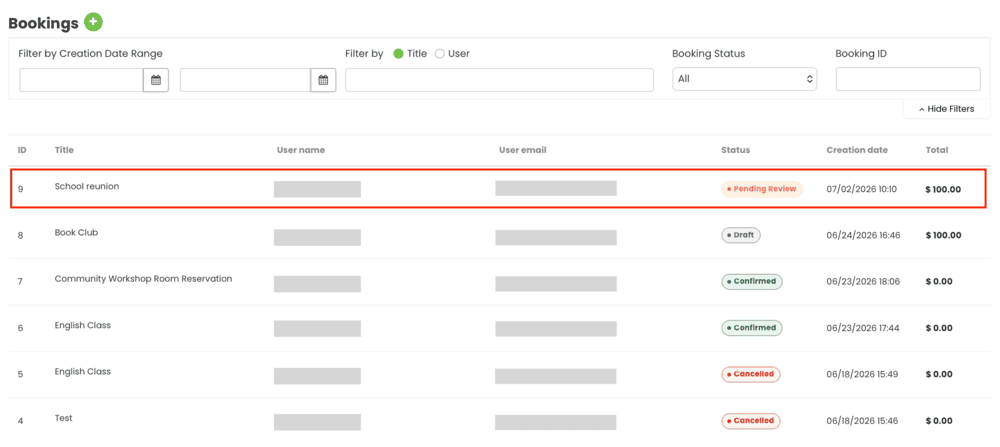Click creation date 06/18/2026 15:46
The image size is (1000, 447).
click(x=862, y=421)
